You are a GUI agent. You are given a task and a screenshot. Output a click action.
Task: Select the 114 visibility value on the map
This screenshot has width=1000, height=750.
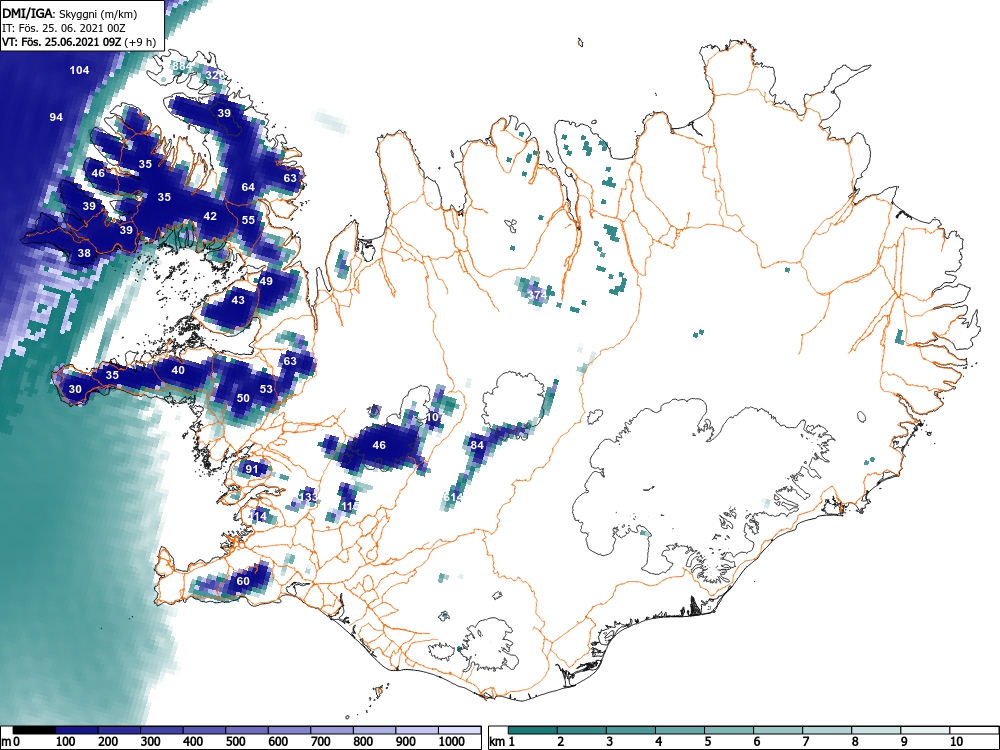(x=258, y=516)
